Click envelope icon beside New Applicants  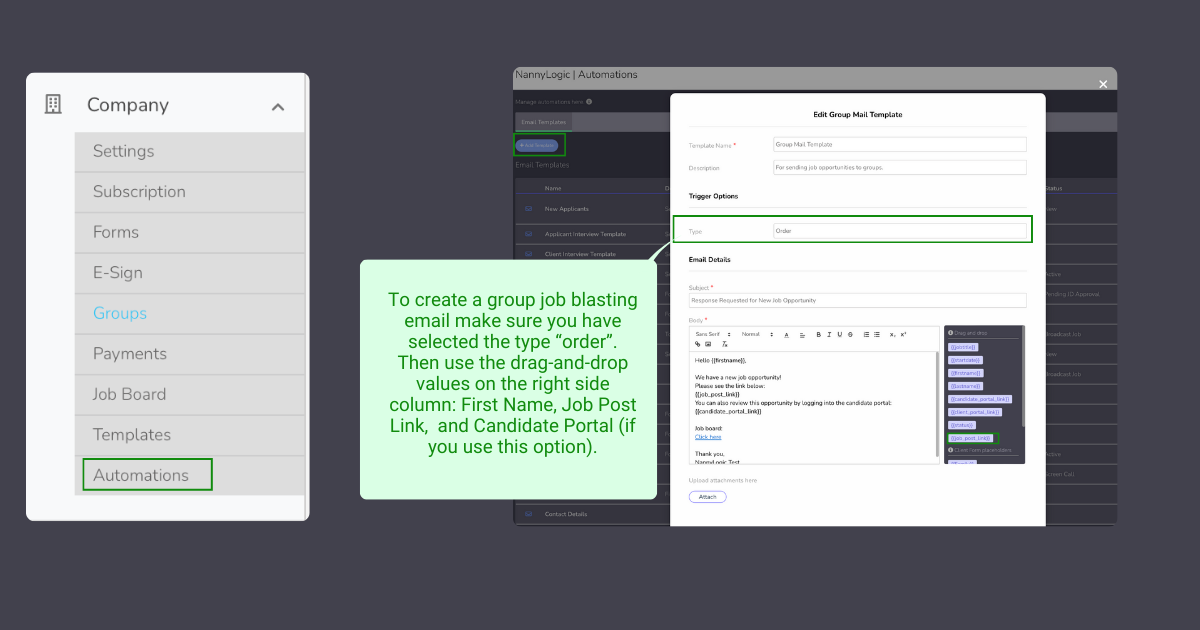coord(528,209)
